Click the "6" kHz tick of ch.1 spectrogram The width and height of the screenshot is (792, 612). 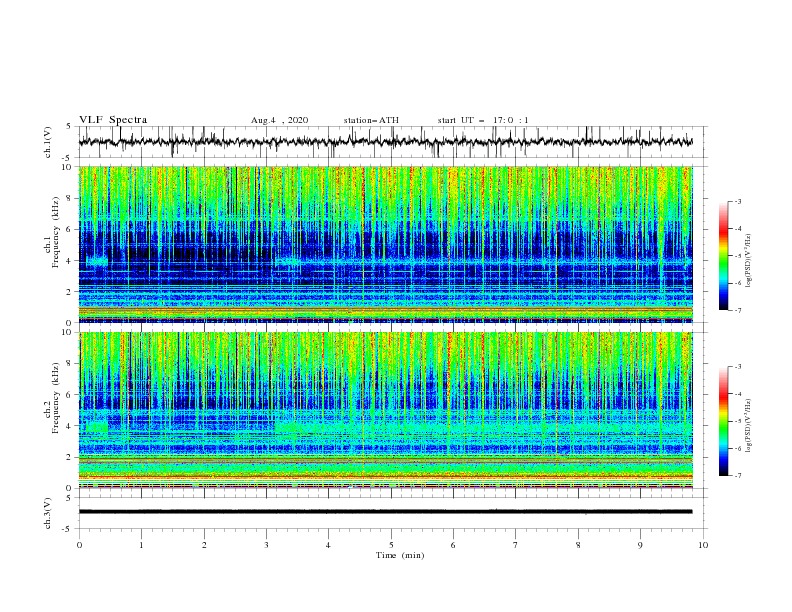tap(70, 229)
